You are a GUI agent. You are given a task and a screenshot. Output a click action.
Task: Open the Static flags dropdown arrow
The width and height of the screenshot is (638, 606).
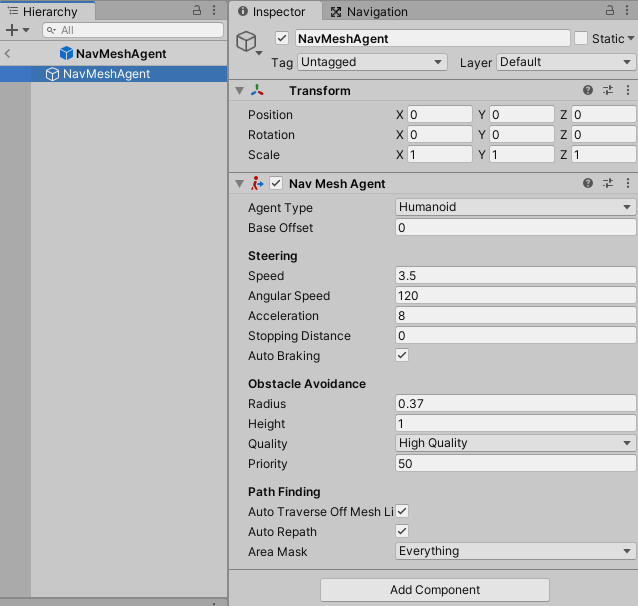tap(631, 38)
